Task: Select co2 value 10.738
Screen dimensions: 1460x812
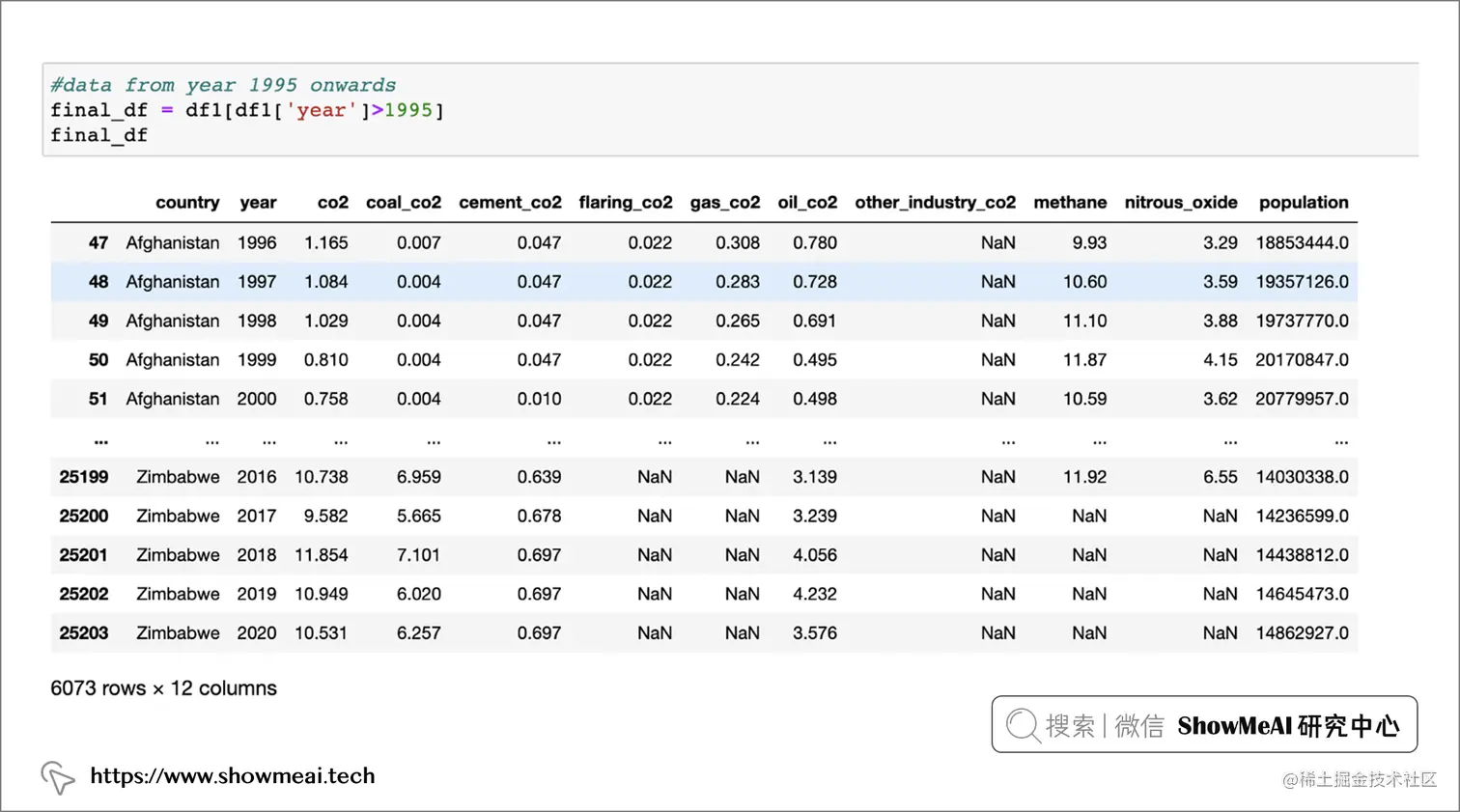Action: [322, 477]
